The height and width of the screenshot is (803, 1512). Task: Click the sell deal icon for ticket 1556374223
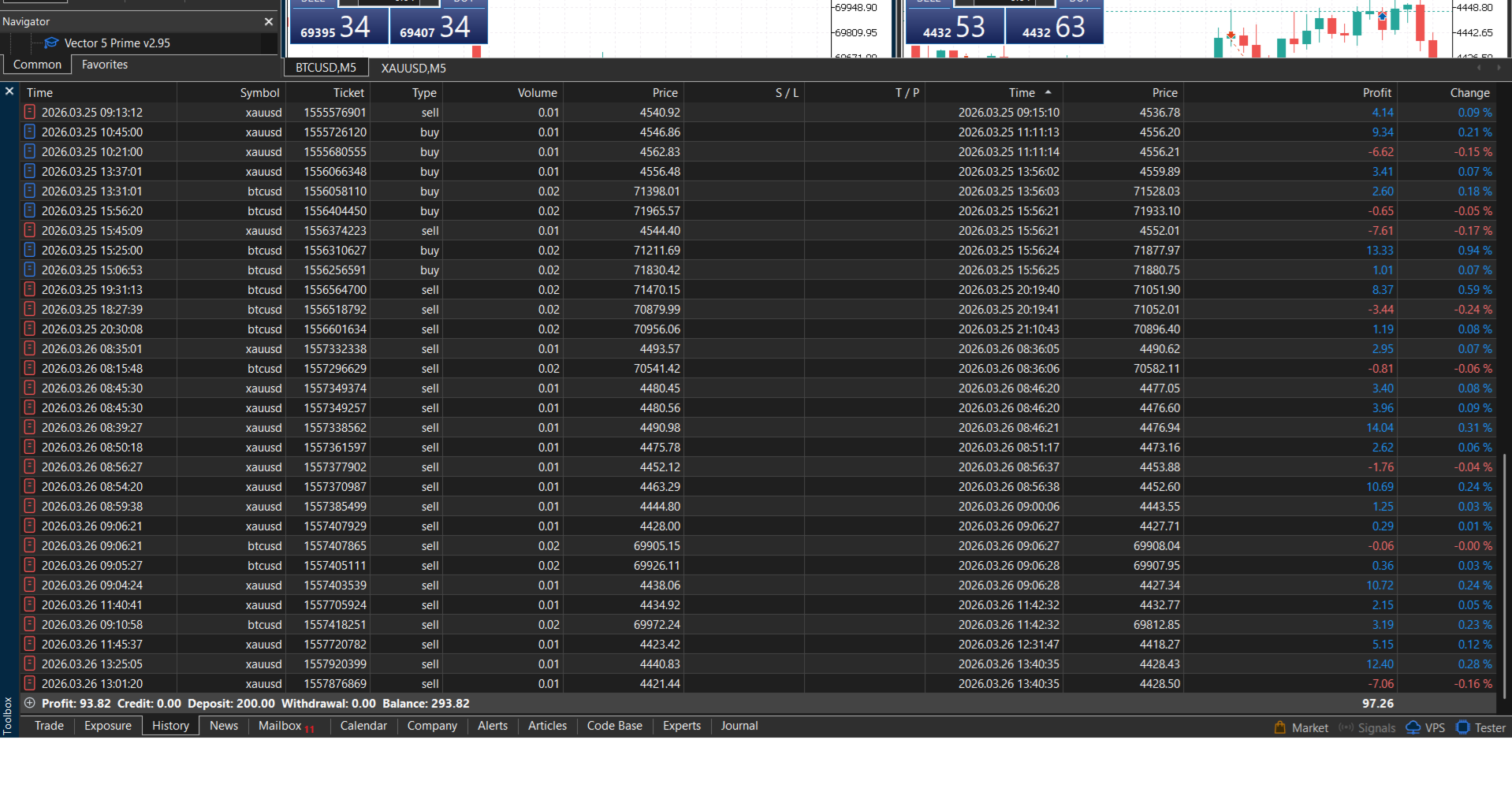30,230
